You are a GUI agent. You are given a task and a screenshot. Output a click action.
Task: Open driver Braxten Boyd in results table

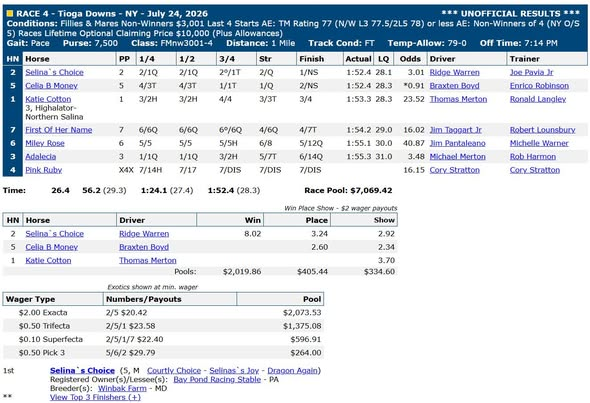[455, 86]
